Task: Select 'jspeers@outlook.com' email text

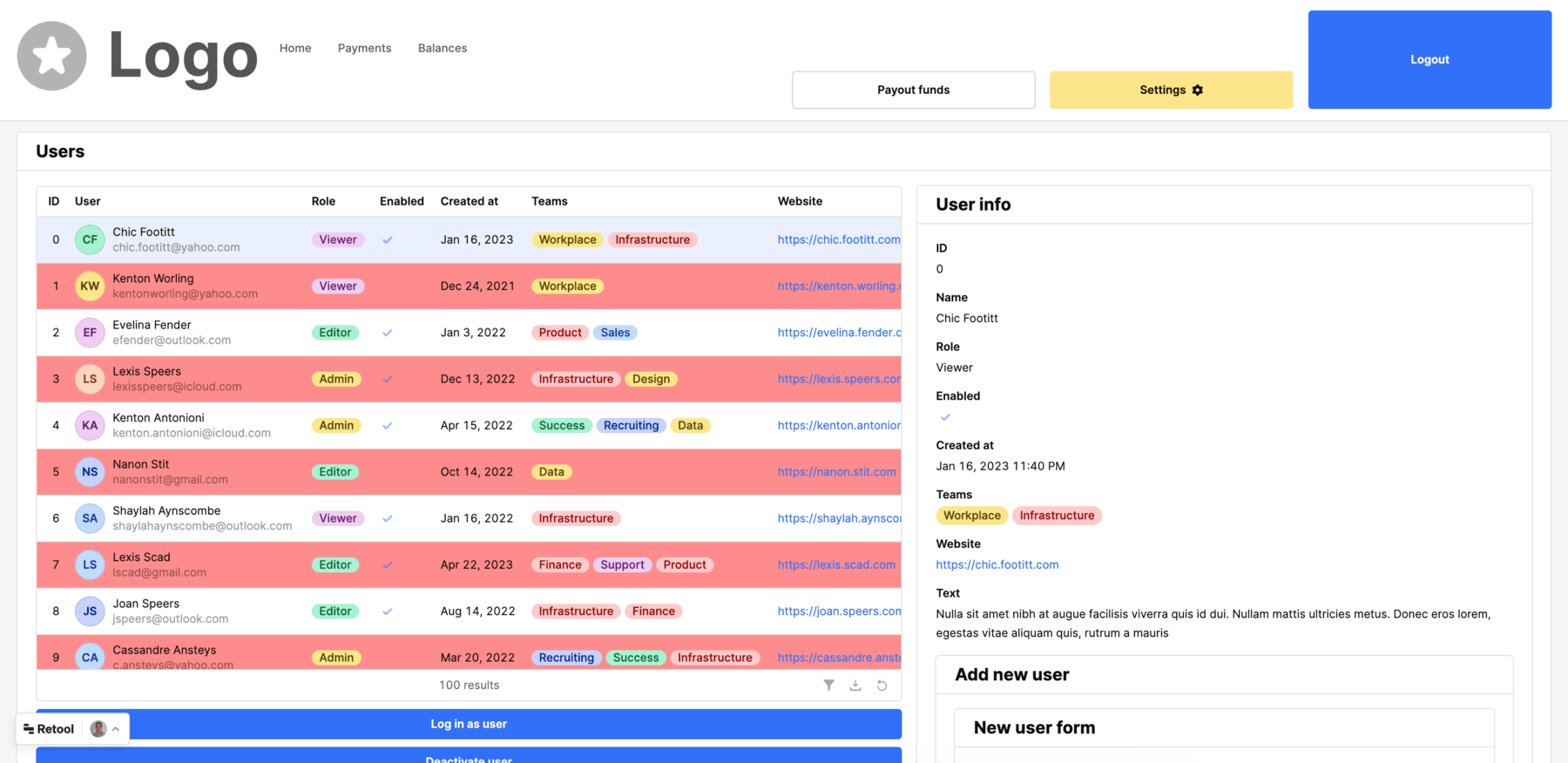Action: [171, 619]
